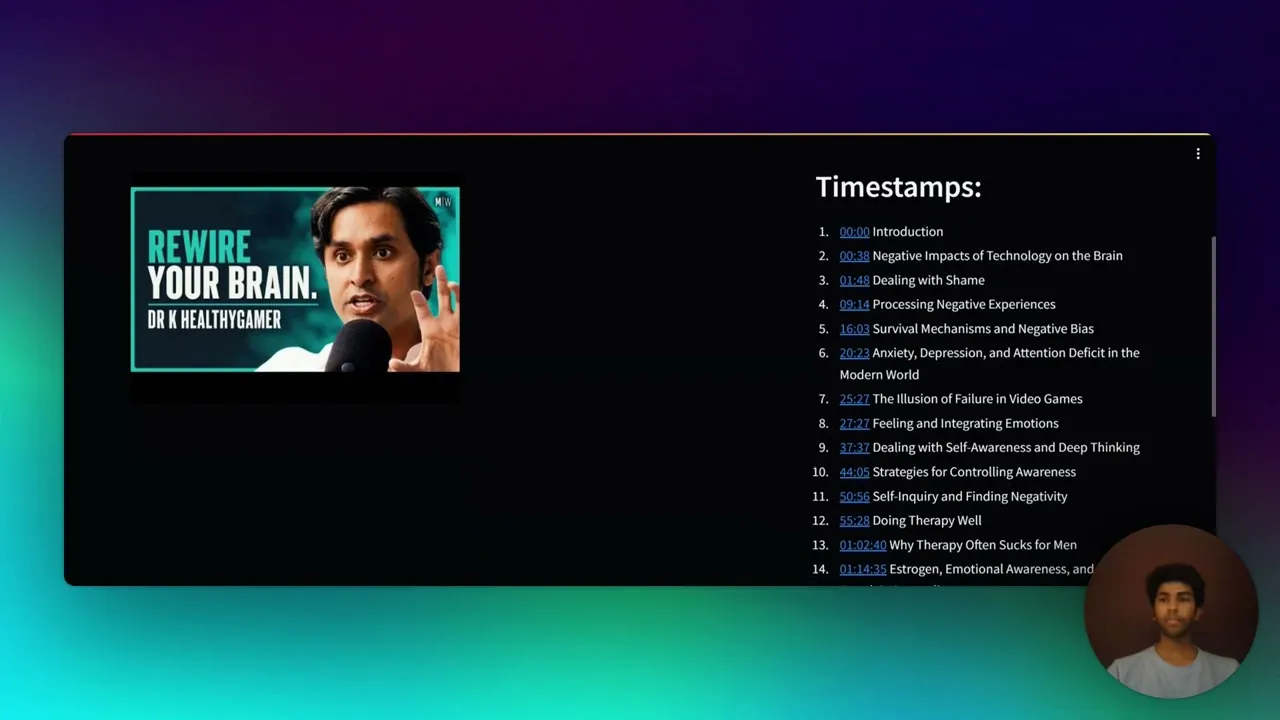1280x720 pixels.
Task: Click "Survival Mechanisms and Negative Bias" text
Action: [x=983, y=329]
